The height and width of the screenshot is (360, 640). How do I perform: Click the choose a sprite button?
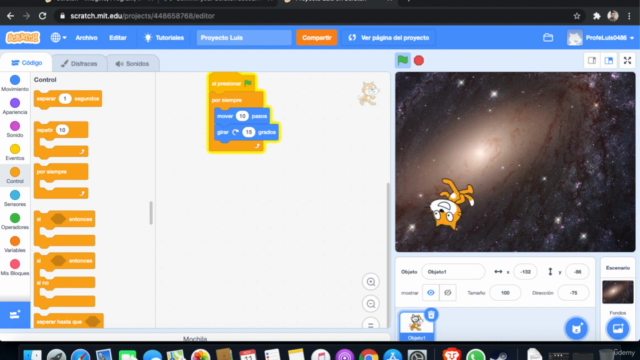coord(576,329)
